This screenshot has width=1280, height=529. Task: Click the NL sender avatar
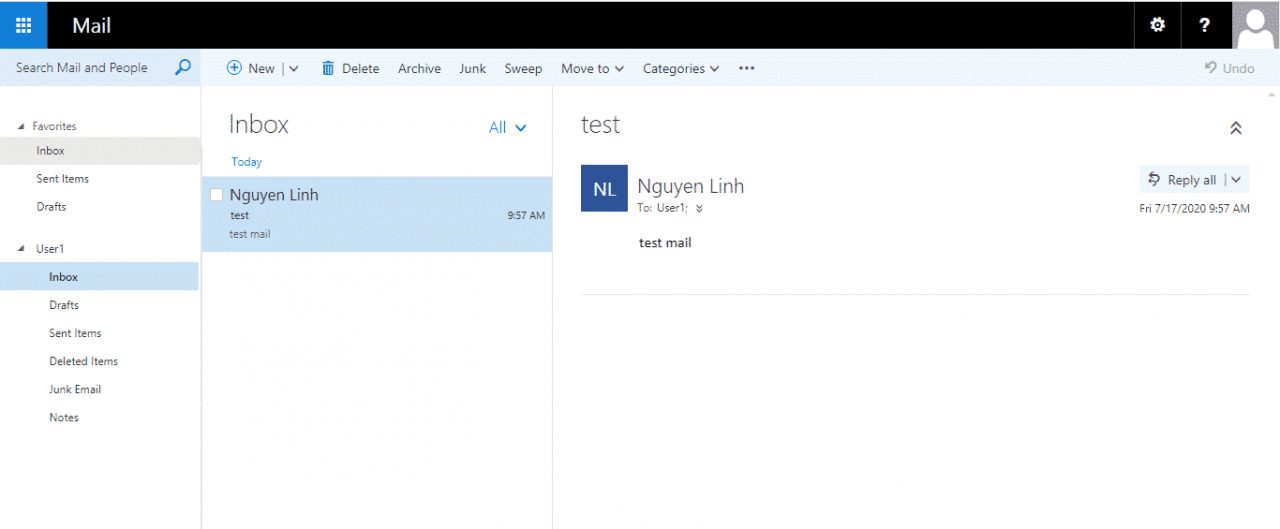coord(604,189)
